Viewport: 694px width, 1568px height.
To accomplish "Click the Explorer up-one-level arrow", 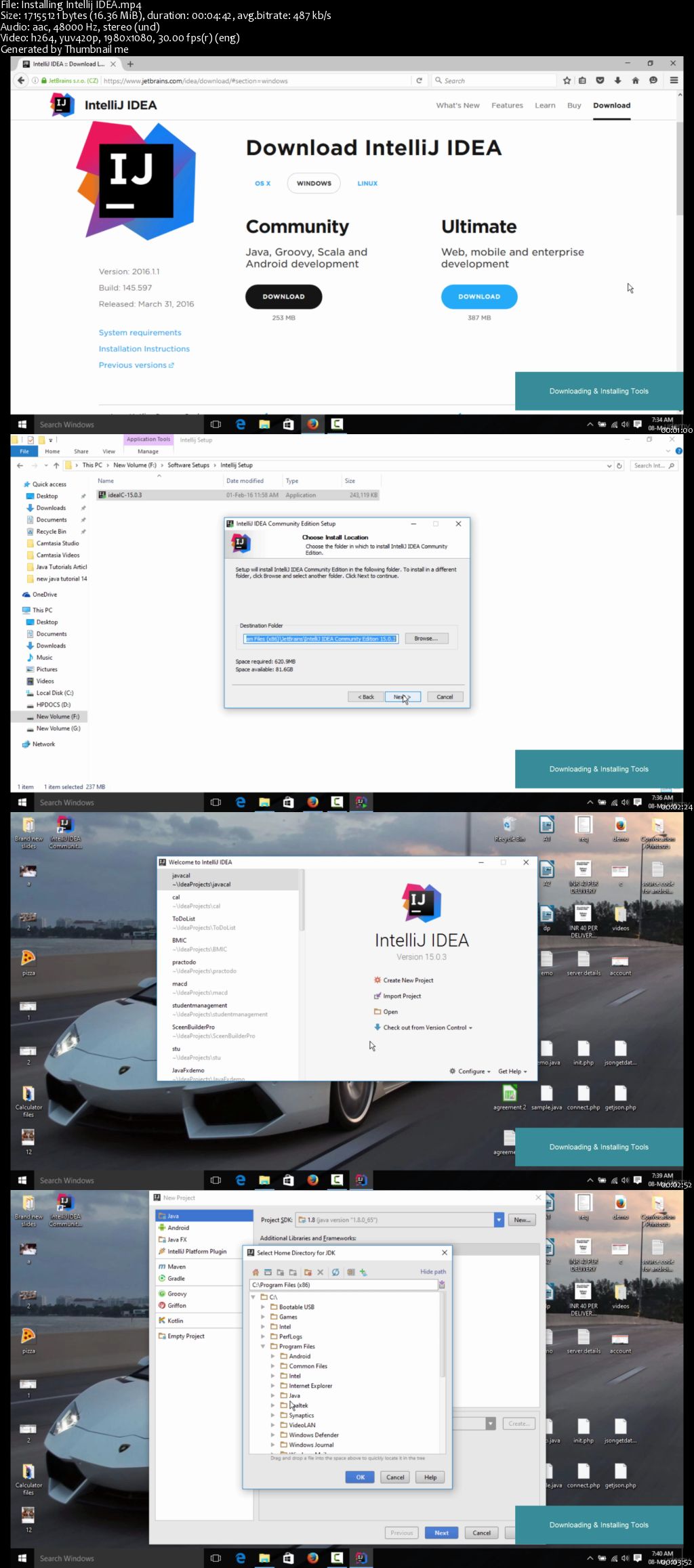I will tap(56, 465).
